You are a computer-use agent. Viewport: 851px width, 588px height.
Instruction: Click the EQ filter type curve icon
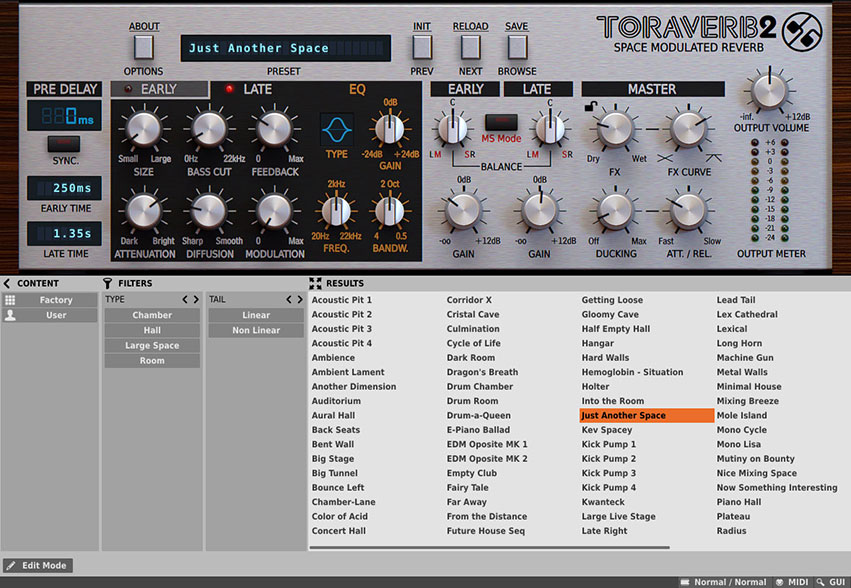[336, 129]
